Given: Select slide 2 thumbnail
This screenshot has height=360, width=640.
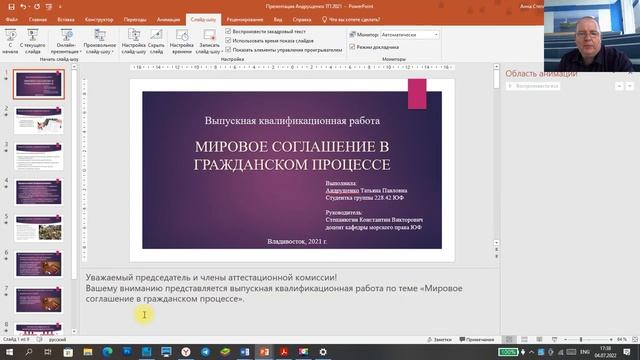Looking at the screenshot, I should [x=39, y=120].
